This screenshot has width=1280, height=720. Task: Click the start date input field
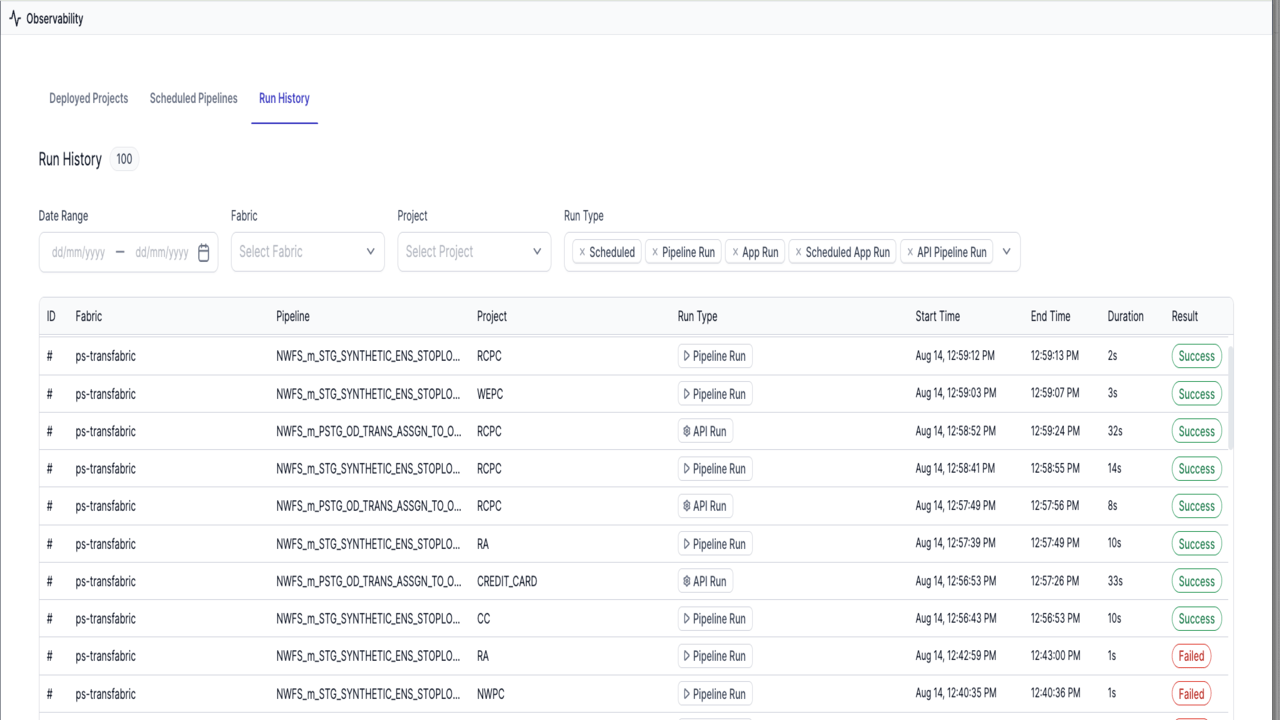[x=78, y=253]
